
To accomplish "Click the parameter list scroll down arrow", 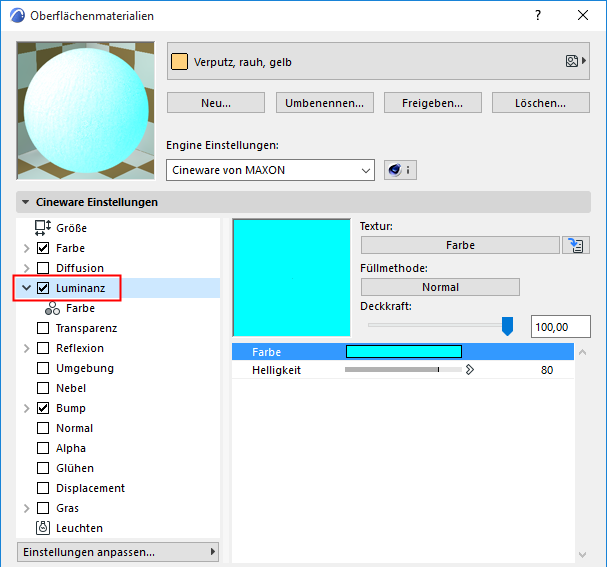I will pos(582,555).
